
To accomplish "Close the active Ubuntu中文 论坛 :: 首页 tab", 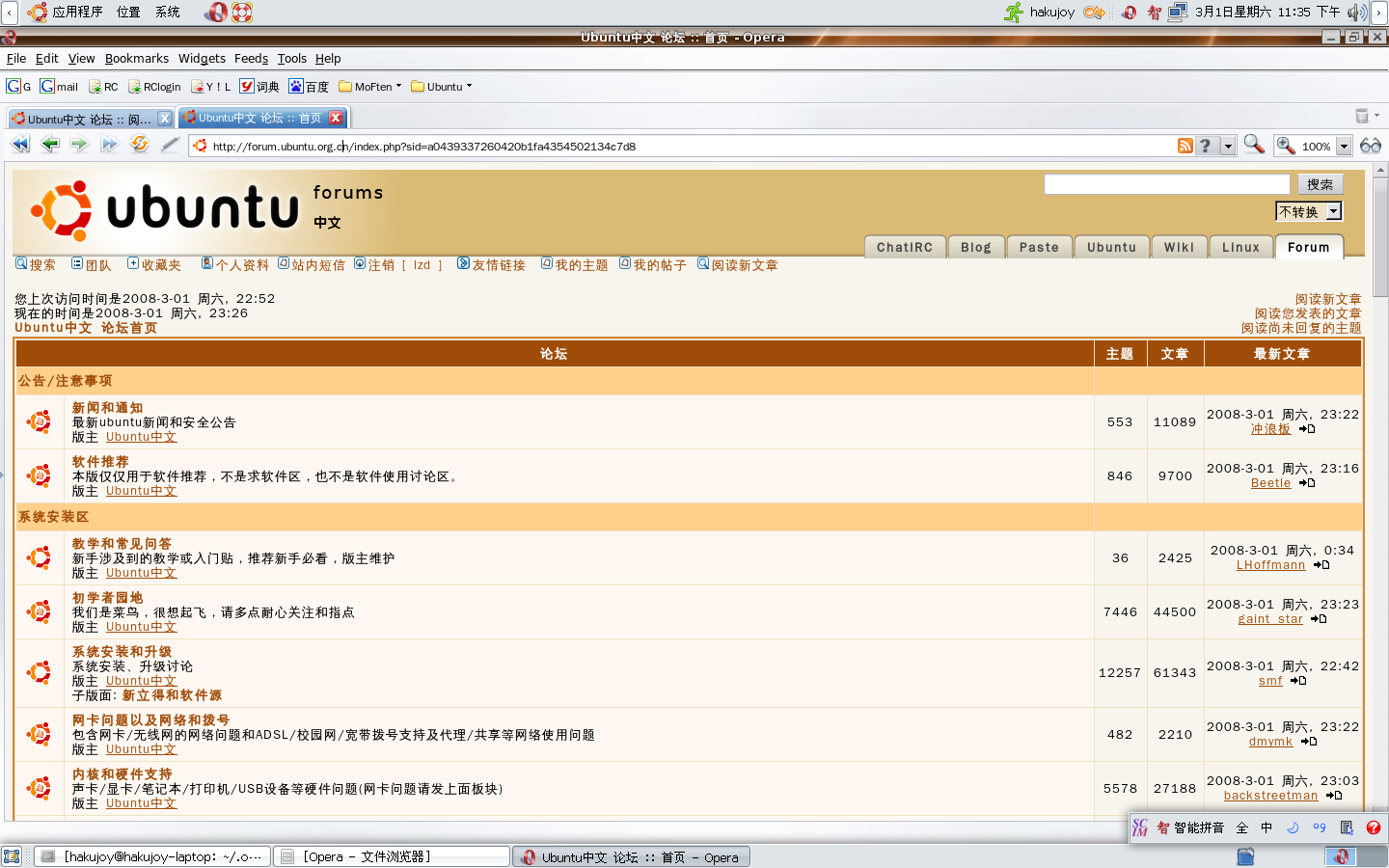I will [336, 118].
